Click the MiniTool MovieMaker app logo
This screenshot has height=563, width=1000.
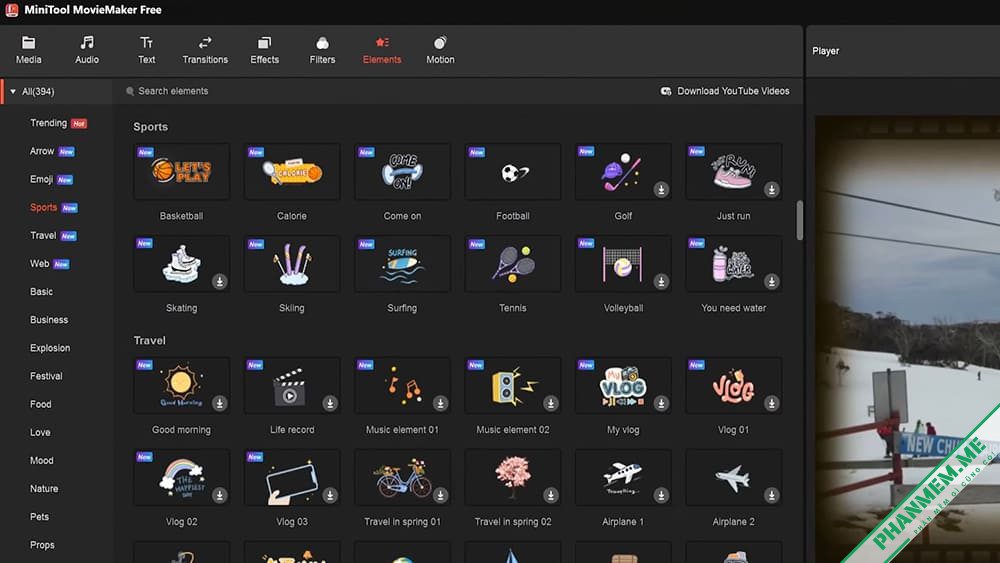pos(11,10)
